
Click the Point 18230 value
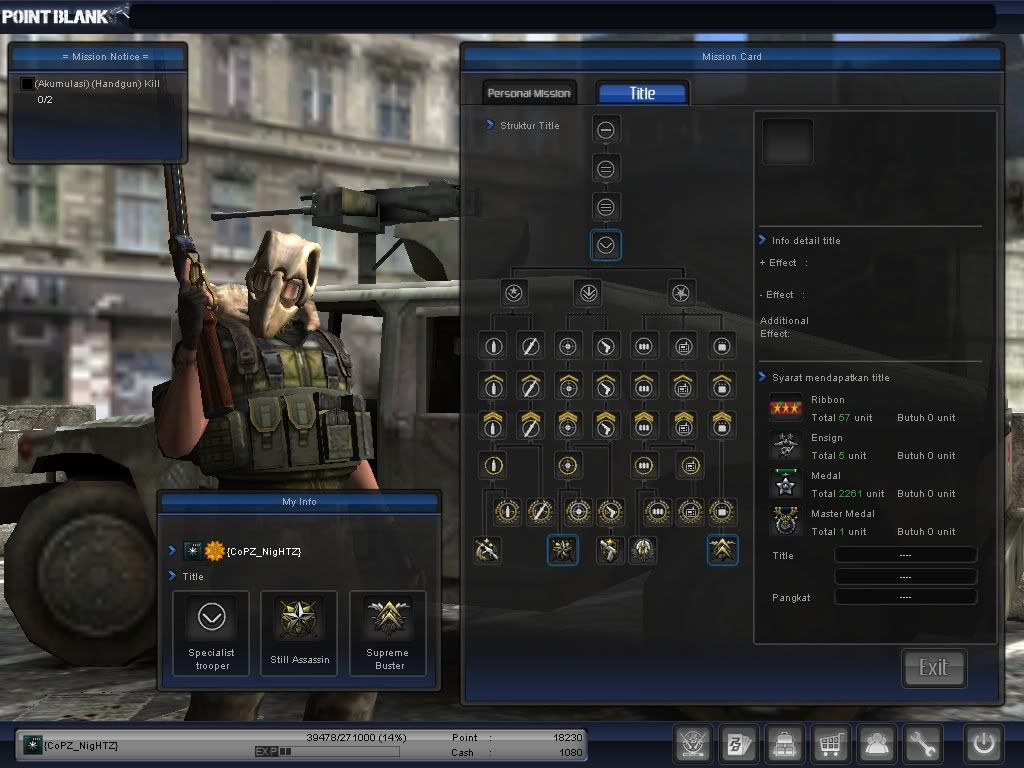pos(568,737)
